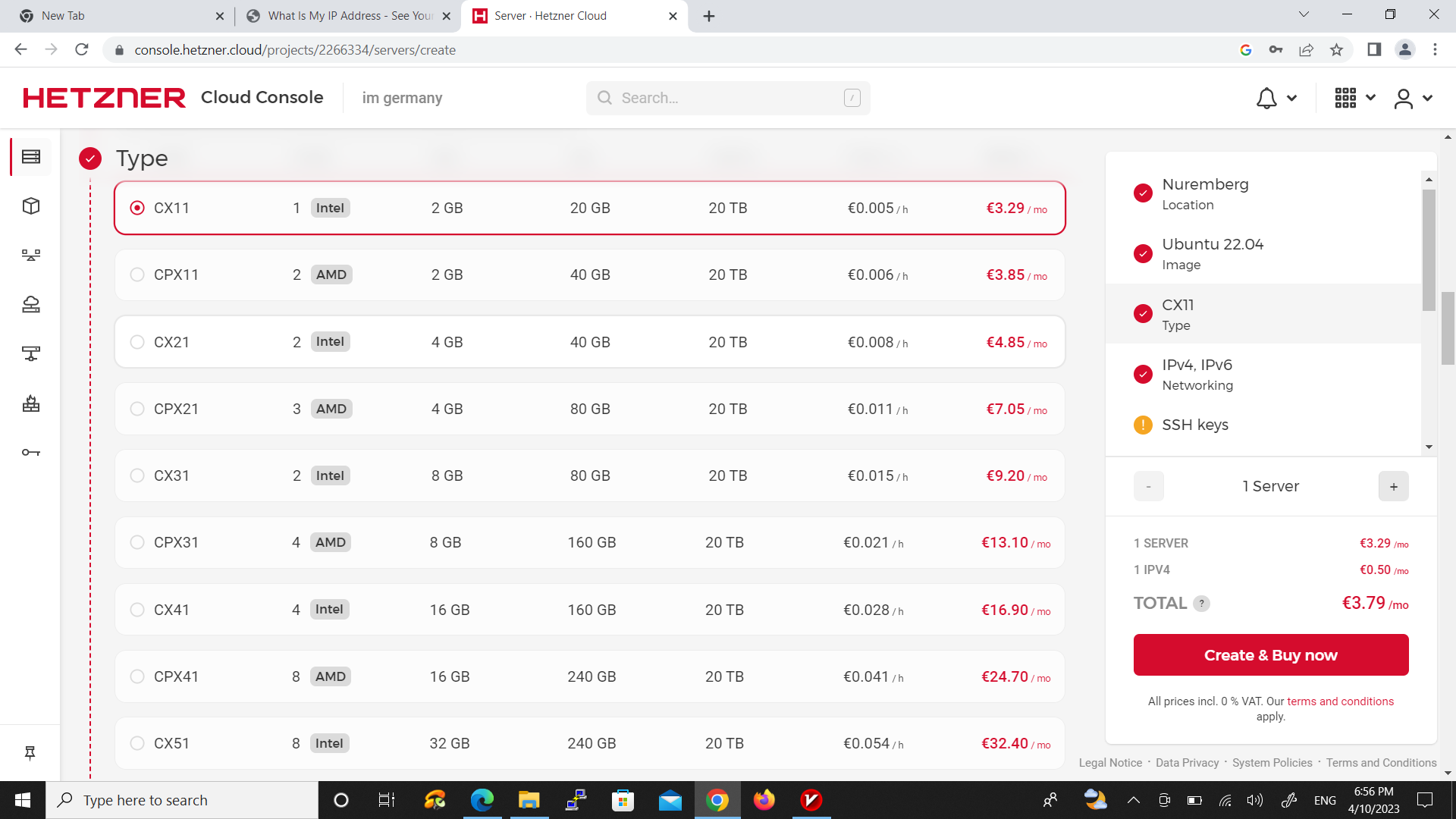
Task: Open Chrome menu three dots
Action: [x=1435, y=49]
